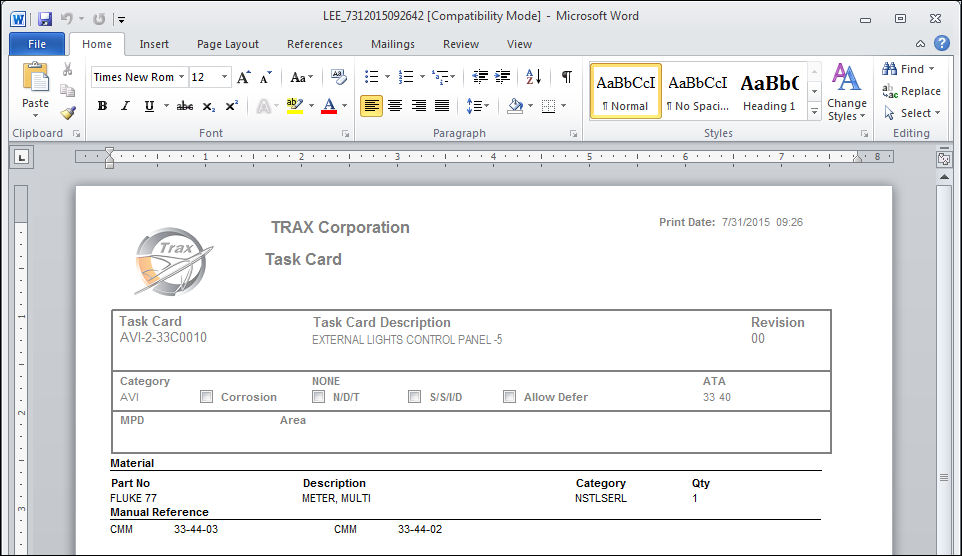This screenshot has height=556, width=962.
Task: Click the Shading paint bucket icon
Action: coord(515,106)
